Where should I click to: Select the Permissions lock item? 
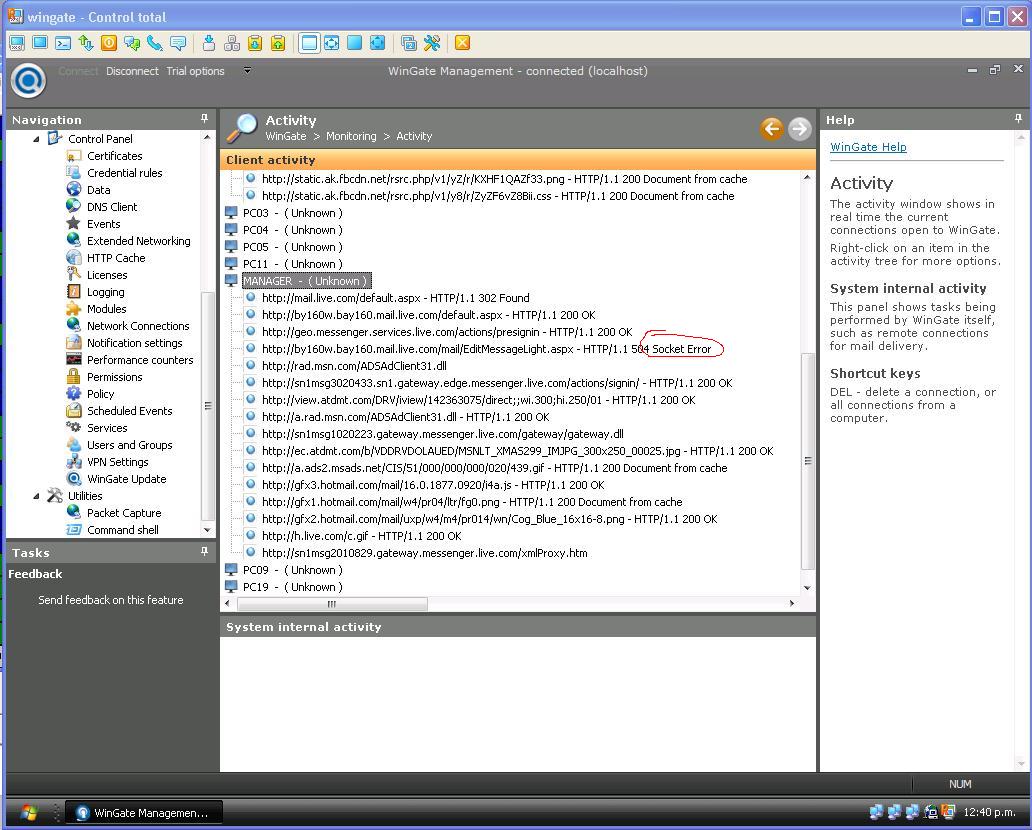(115, 377)
